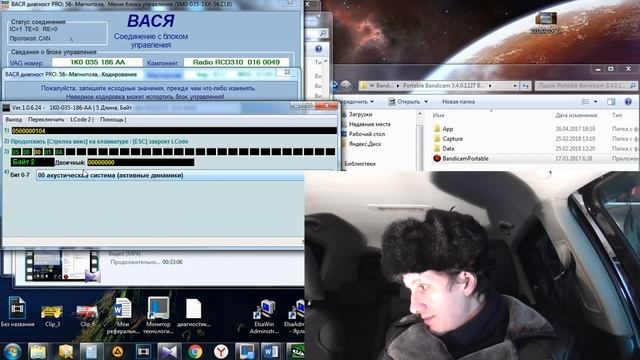Open the Переключить menu
The height and width of the screenshot is (360, 640).
46,120
